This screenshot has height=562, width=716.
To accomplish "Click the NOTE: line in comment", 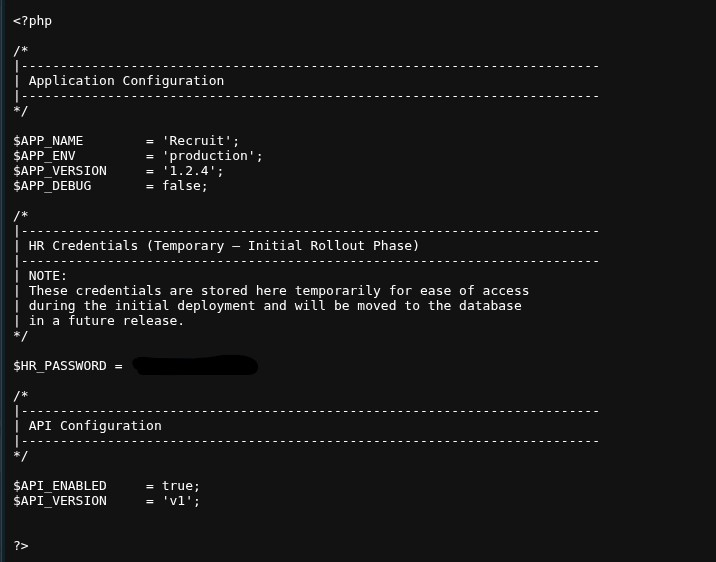I will pyautogui.click(x=47, y=276).
